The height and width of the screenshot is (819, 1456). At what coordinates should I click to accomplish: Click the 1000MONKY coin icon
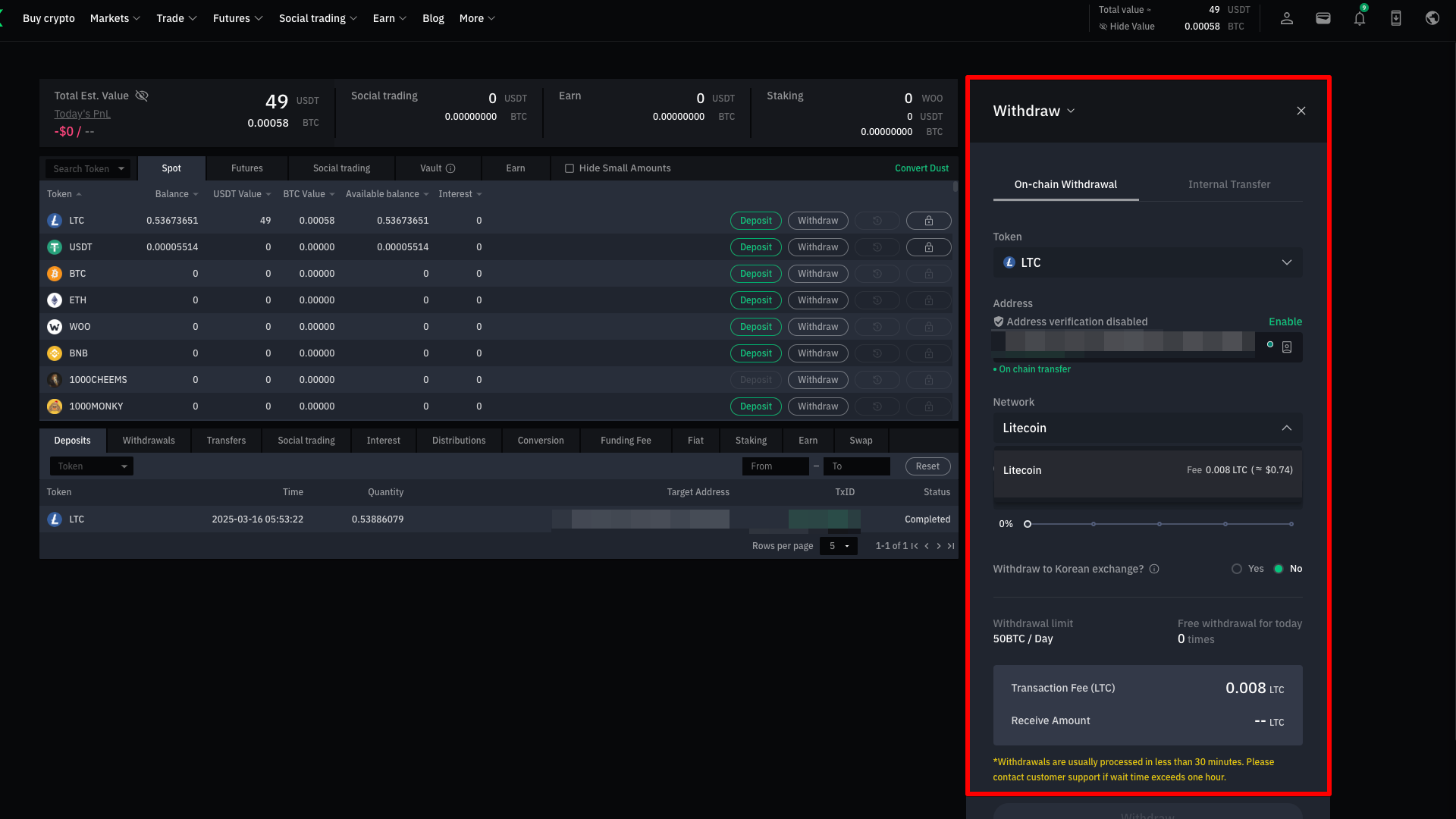[55, 406]
